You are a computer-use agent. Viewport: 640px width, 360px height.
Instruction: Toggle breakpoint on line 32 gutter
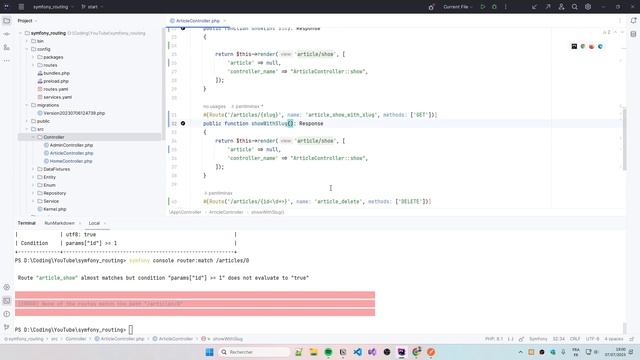pyautogui.click(x=183, y=123)
